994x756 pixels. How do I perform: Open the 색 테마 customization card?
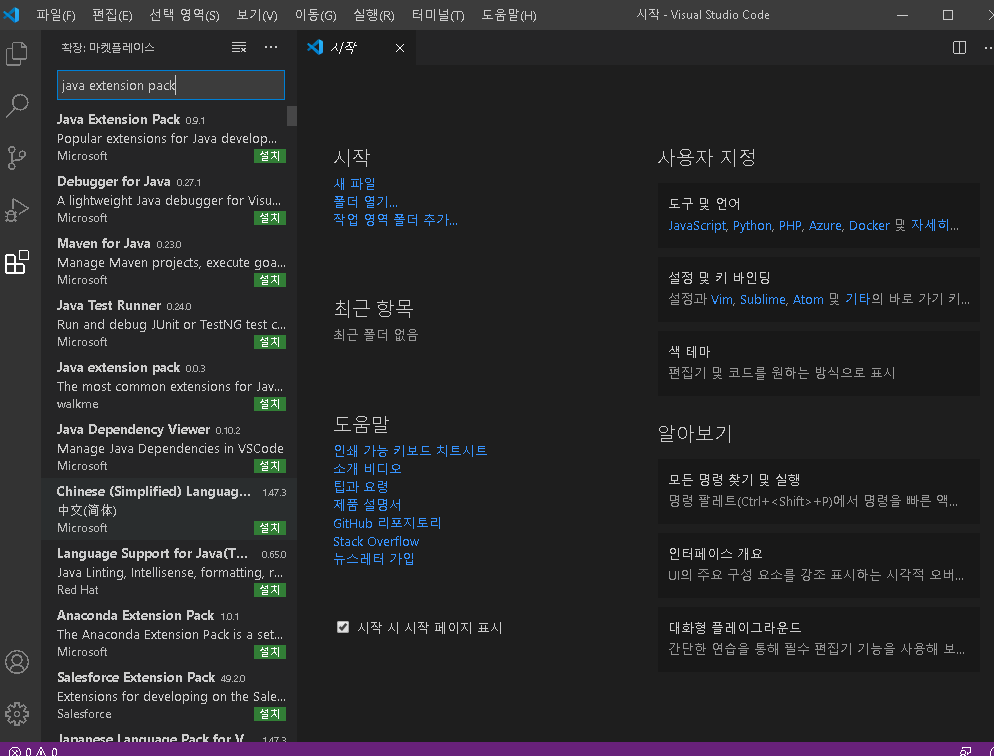818,363
